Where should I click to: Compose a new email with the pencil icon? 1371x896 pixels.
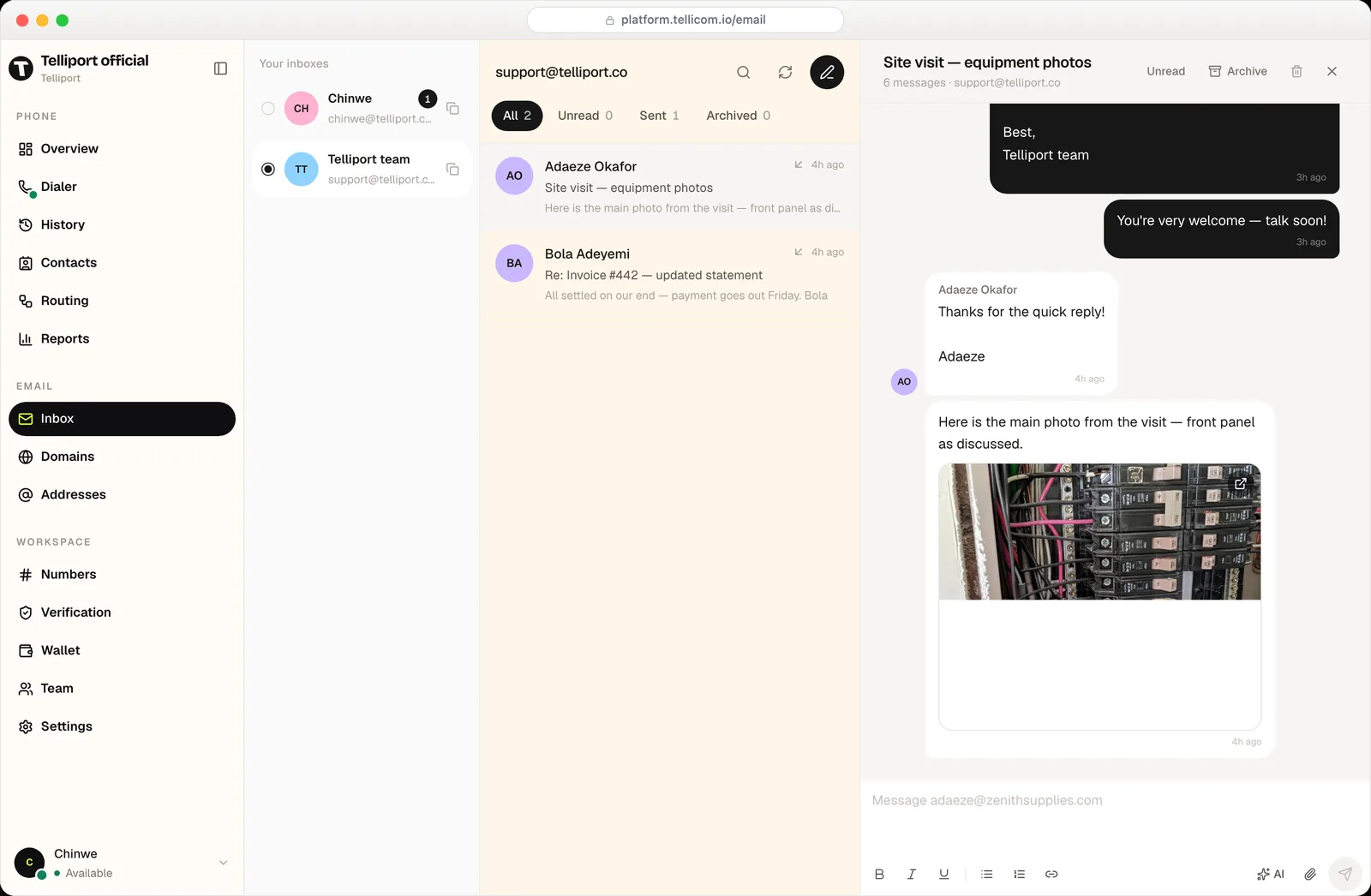point(827,72)
